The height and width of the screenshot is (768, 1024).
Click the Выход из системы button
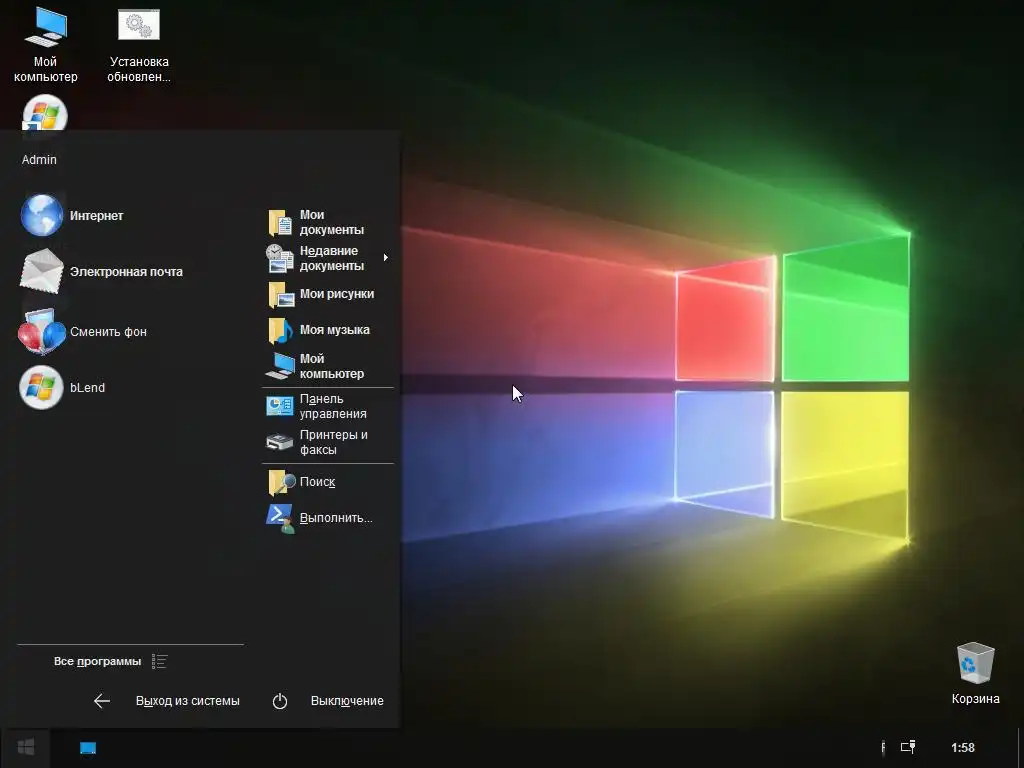coord(187,701)
